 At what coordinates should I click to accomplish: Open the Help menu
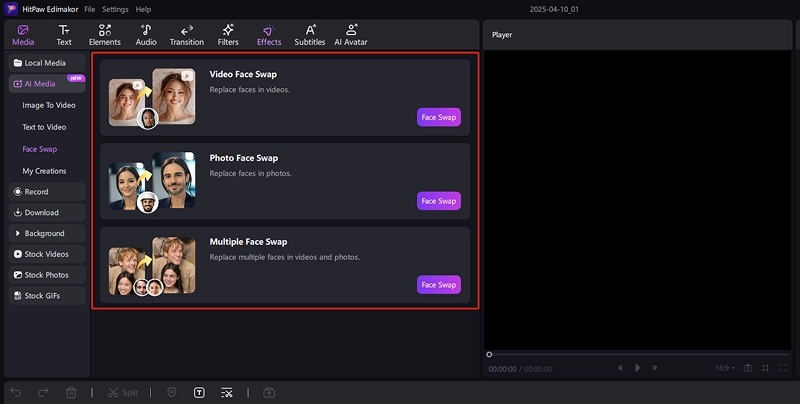143,9
